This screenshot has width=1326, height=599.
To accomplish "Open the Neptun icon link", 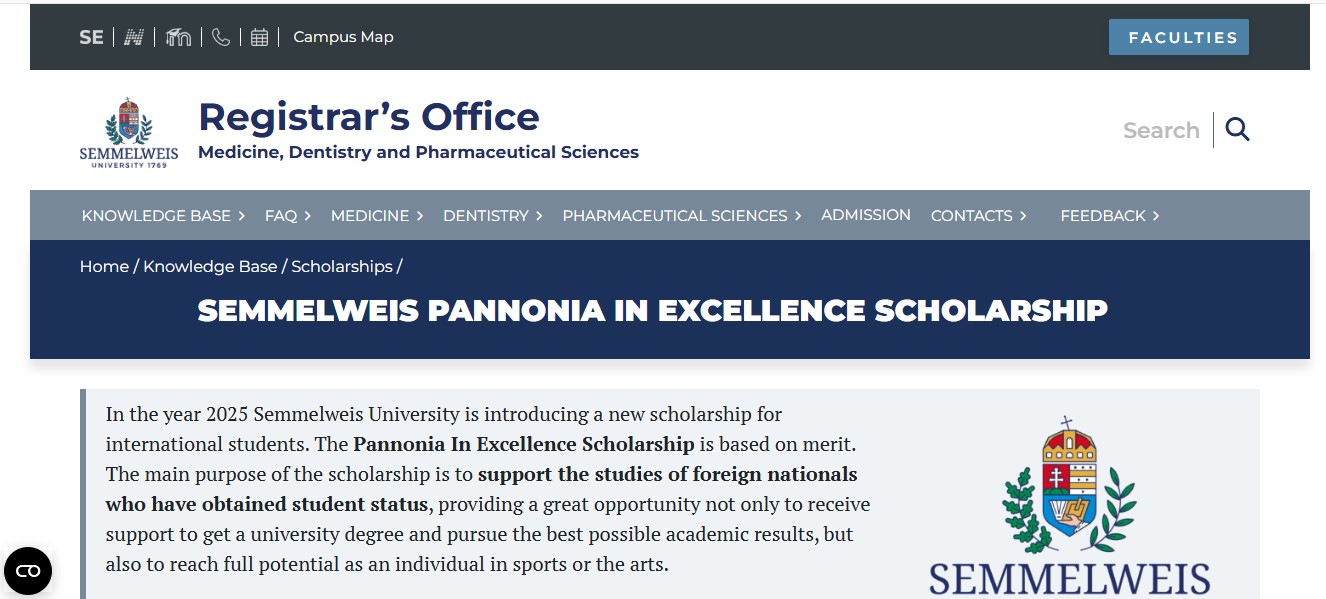I will pyautogui.click(x=134, y=37).
